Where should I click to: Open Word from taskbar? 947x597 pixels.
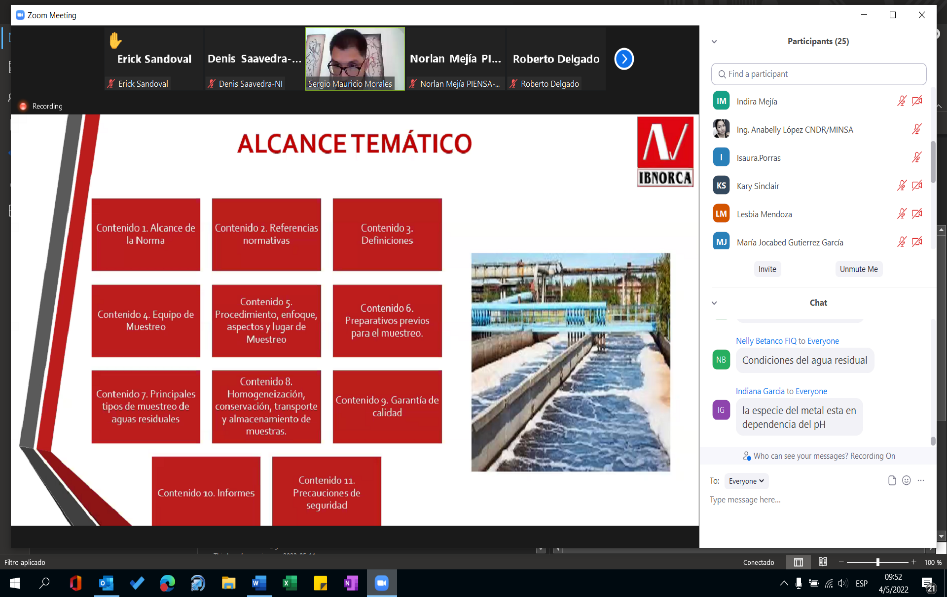[258, 583]
